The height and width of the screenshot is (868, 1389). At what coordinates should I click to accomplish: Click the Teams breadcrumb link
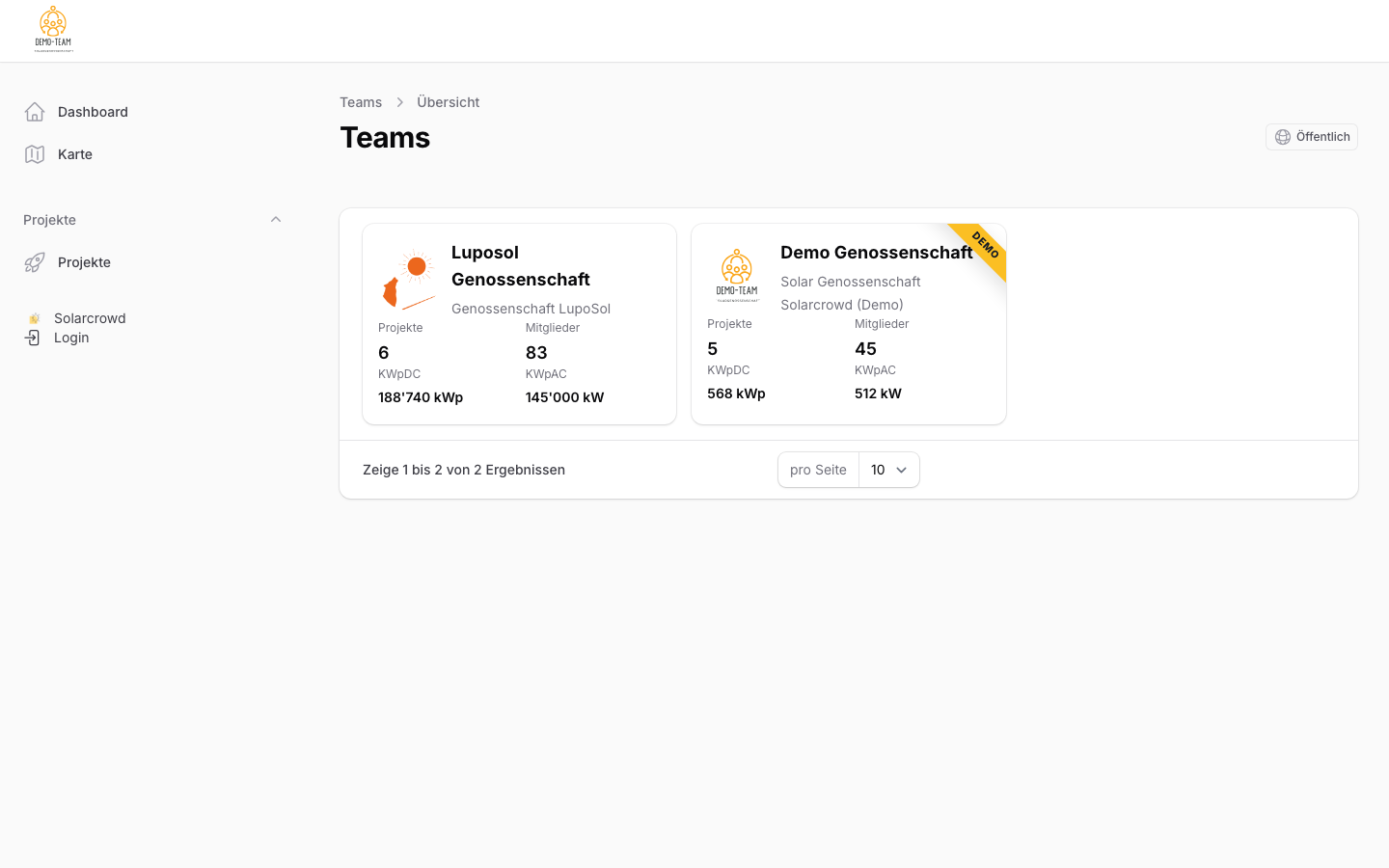click(361, 102)
